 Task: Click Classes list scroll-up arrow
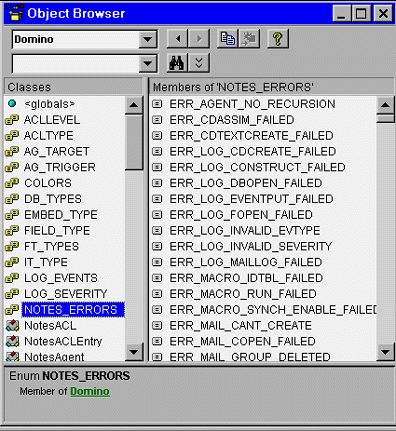click(134, 105)
